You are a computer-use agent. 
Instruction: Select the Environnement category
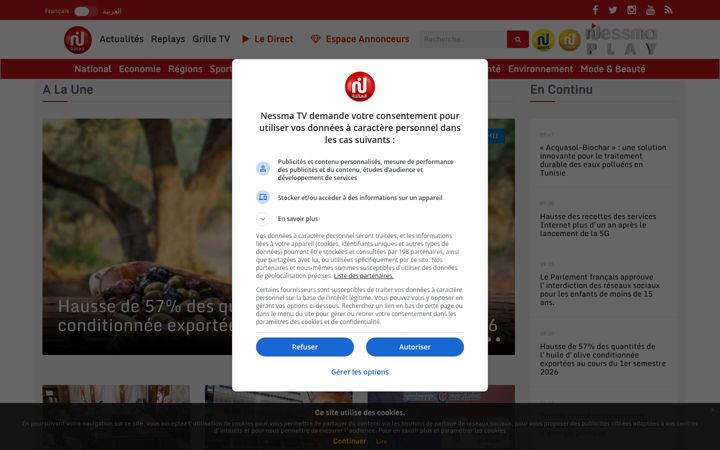pos(540,69)
